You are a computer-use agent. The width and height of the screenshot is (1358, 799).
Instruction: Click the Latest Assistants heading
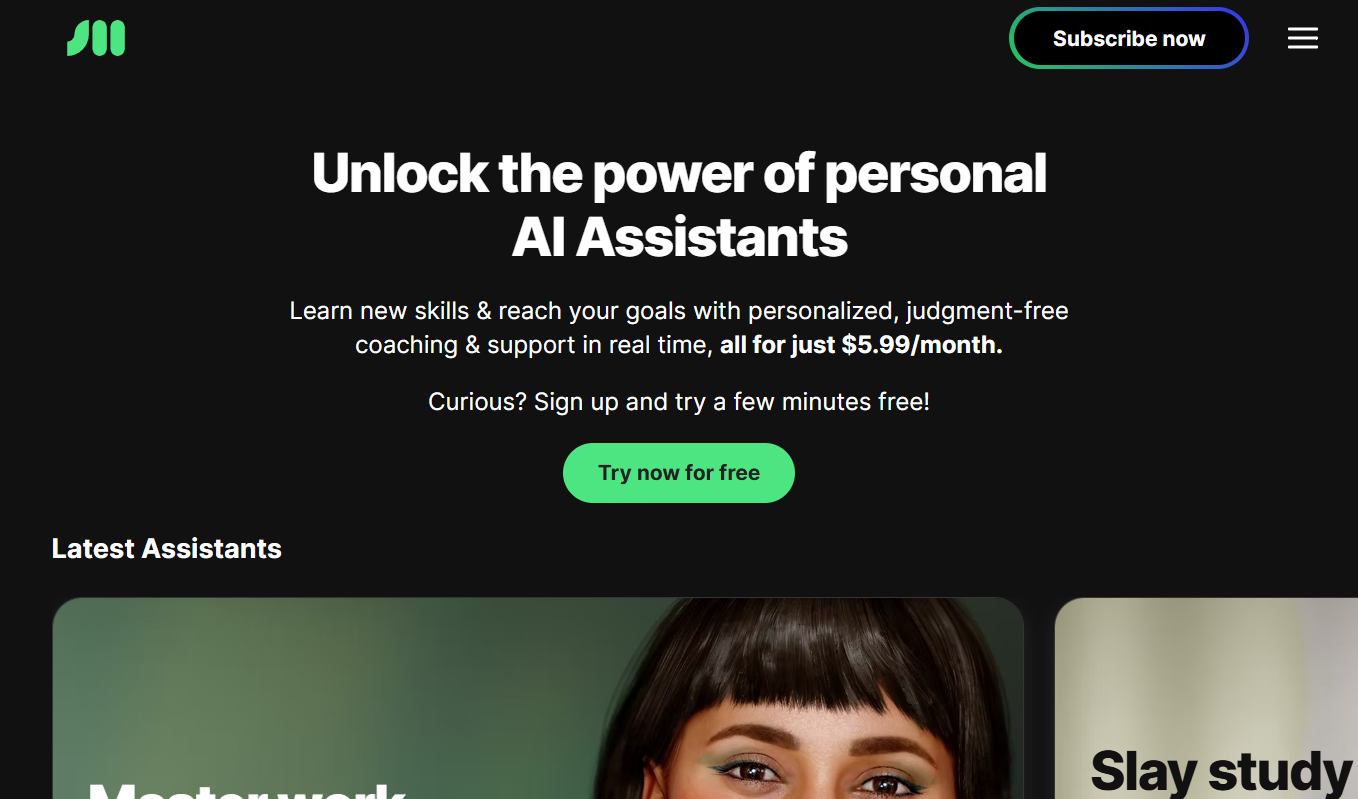pyautogui.click(x=167, y=548)
